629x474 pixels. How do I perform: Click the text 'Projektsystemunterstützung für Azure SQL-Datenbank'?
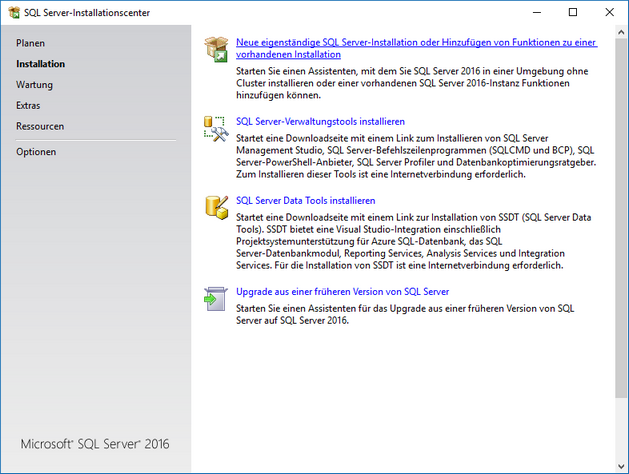point(350,241)
